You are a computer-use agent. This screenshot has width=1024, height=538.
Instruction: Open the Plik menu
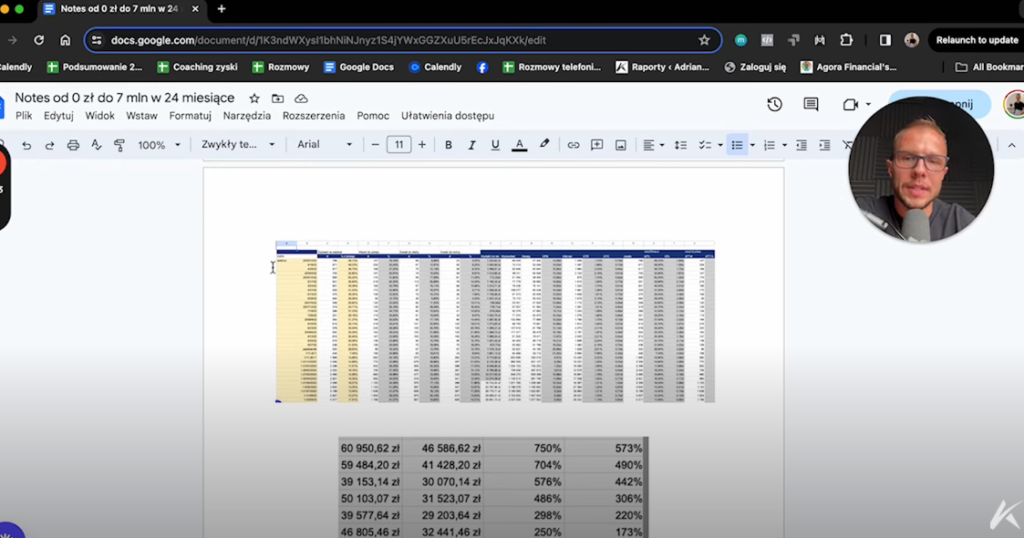24,116
